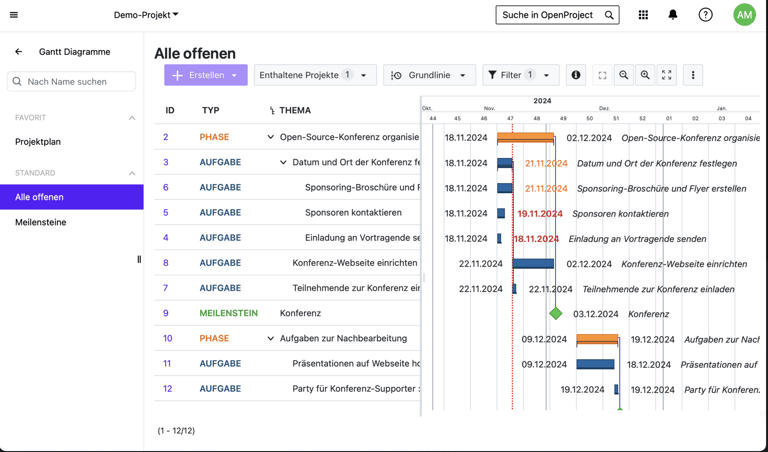Click the Nach Name suchen field
Viewport: 768px width, 452px height.
pos(78,81)
